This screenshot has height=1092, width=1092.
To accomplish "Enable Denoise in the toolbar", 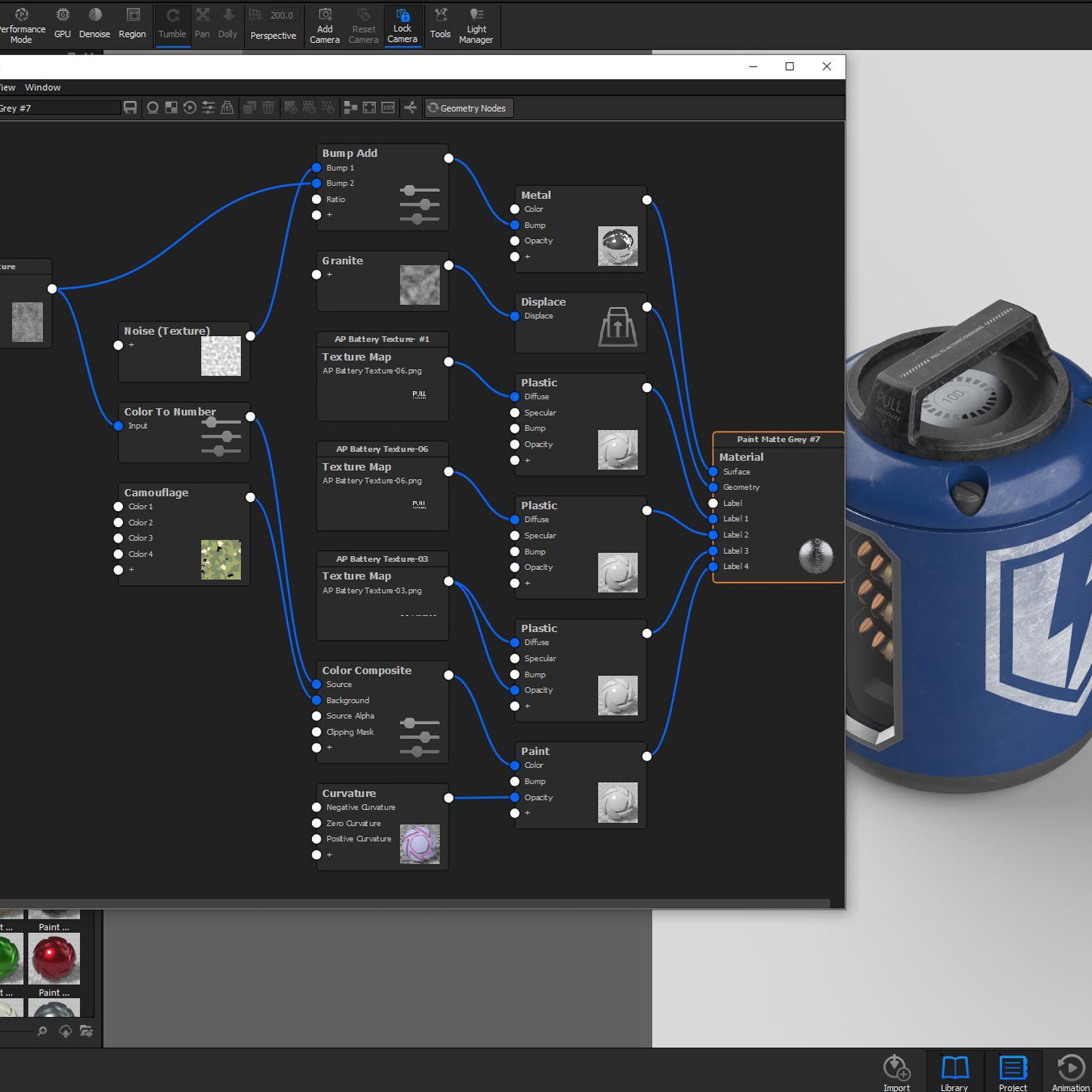I will pyautogui.click(x=94, y=24).
